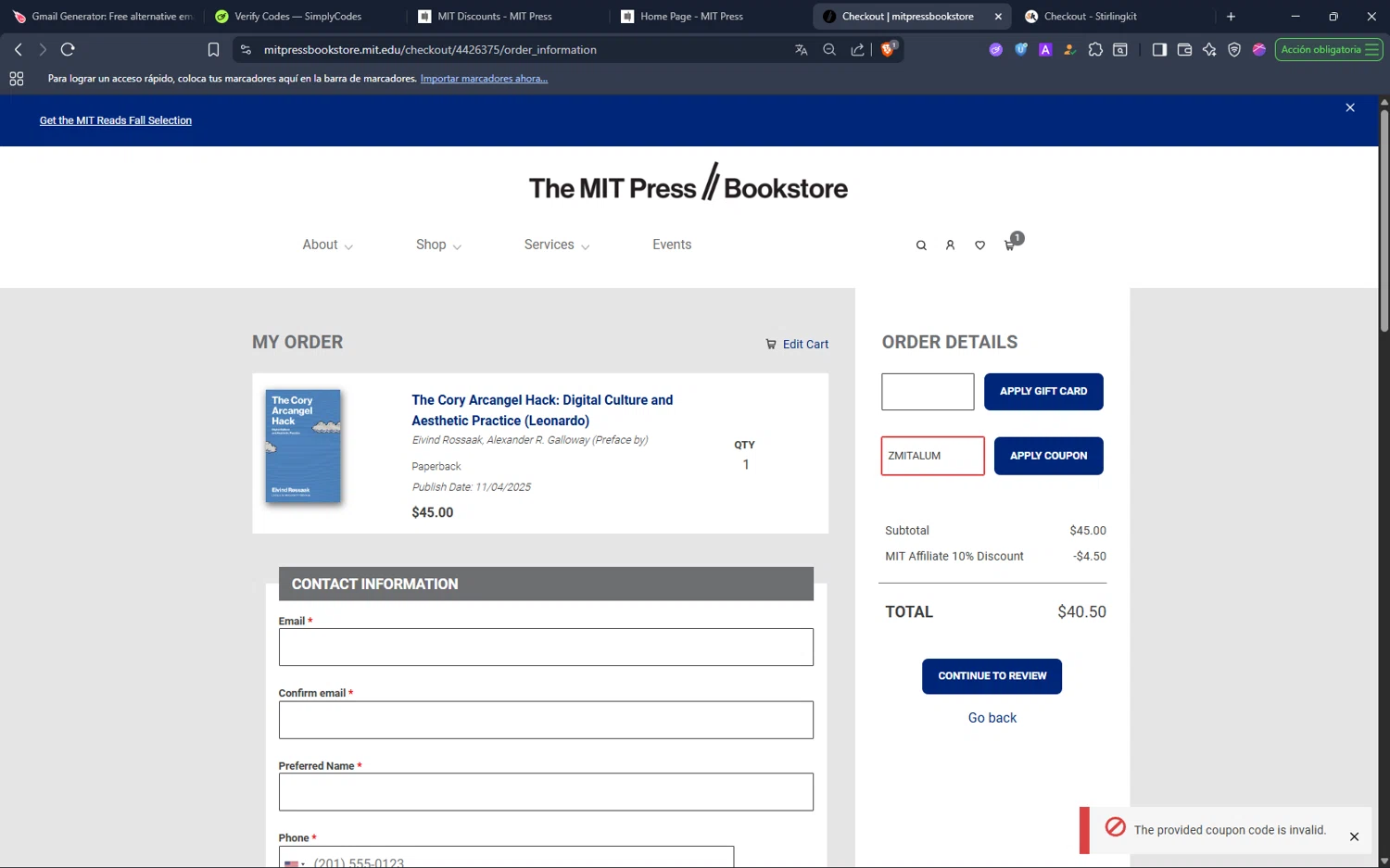Click the browser address bar URL
The width and height of the screenshot is (1390, 868).
(430, 50)
